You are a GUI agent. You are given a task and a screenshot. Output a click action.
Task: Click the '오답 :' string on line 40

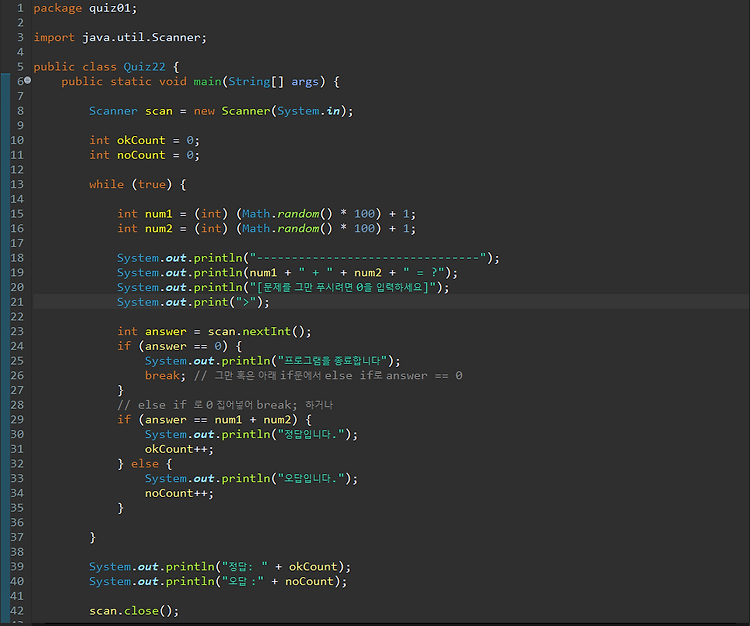243,582
